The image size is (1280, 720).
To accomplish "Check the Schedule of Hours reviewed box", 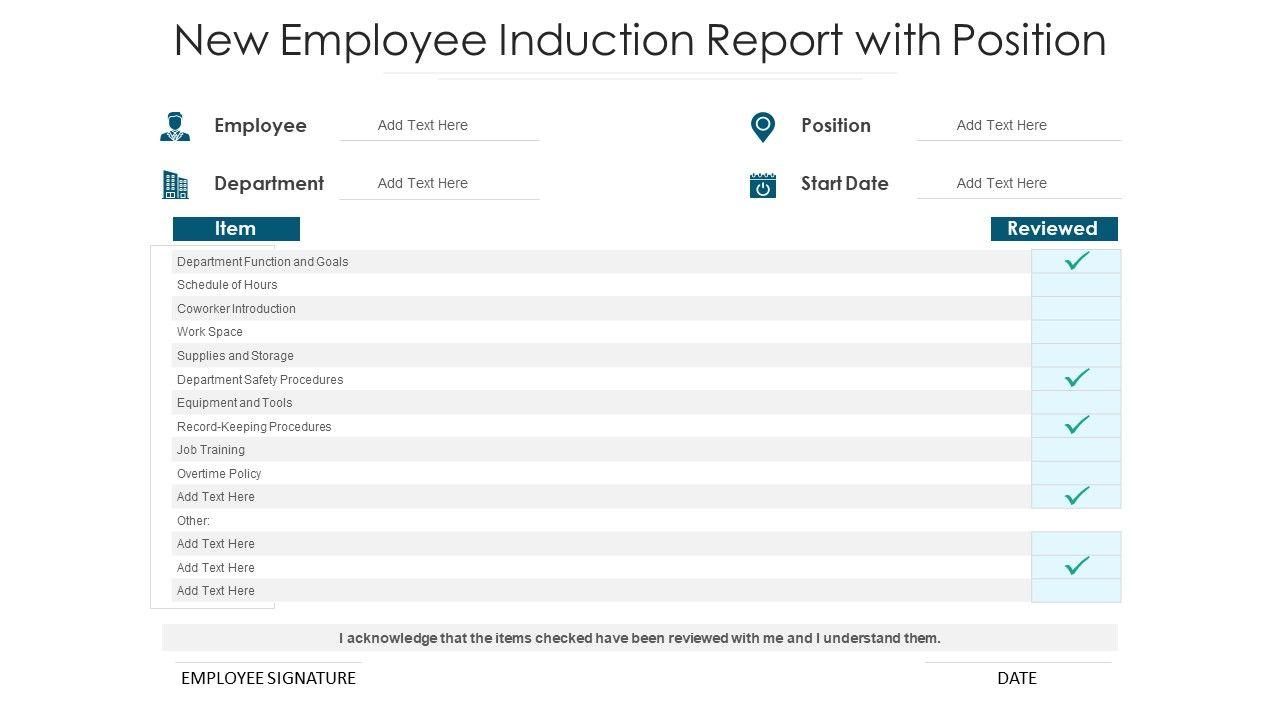I will [x=1076, y=285].
